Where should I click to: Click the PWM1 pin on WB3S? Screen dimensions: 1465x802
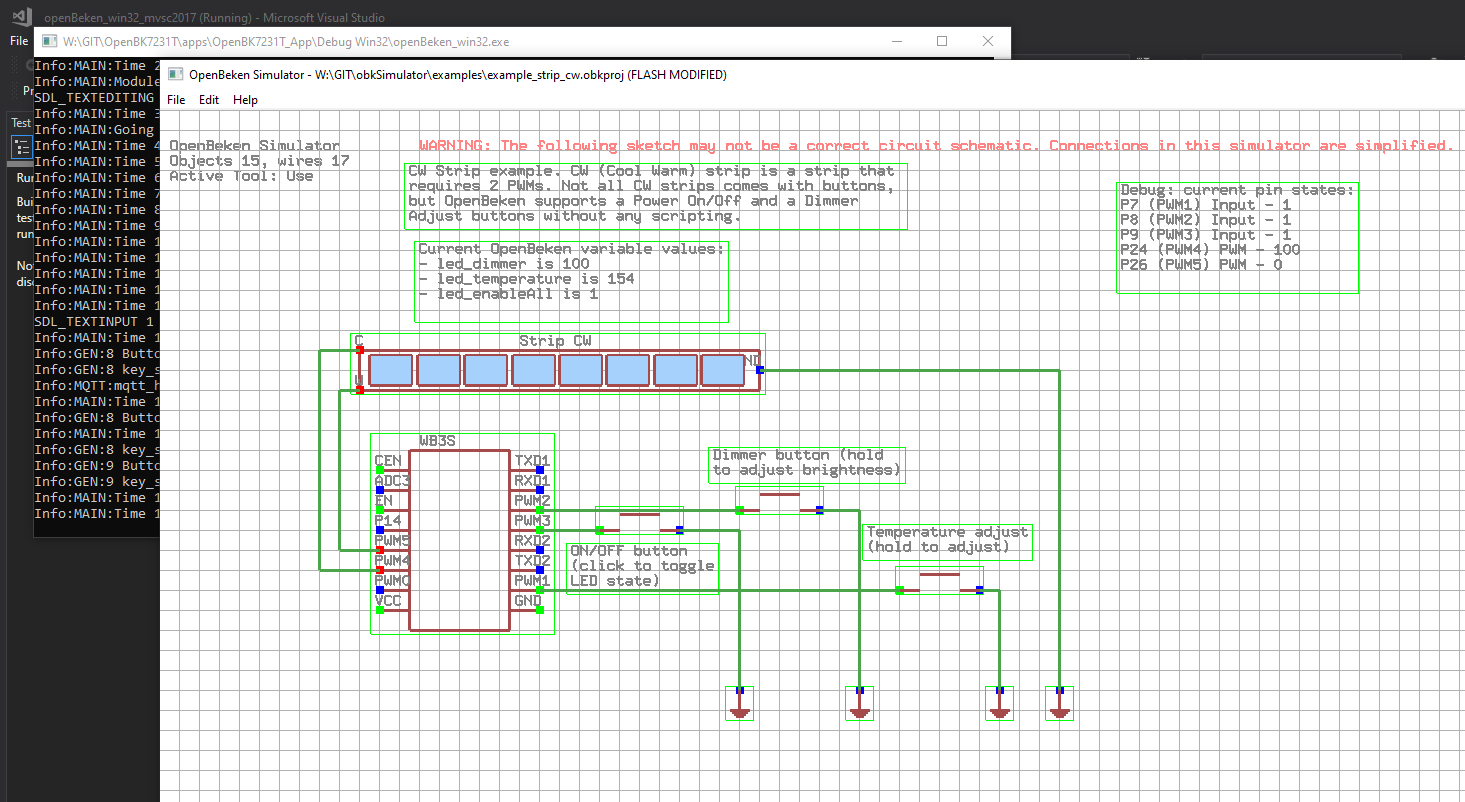point(539,589)
